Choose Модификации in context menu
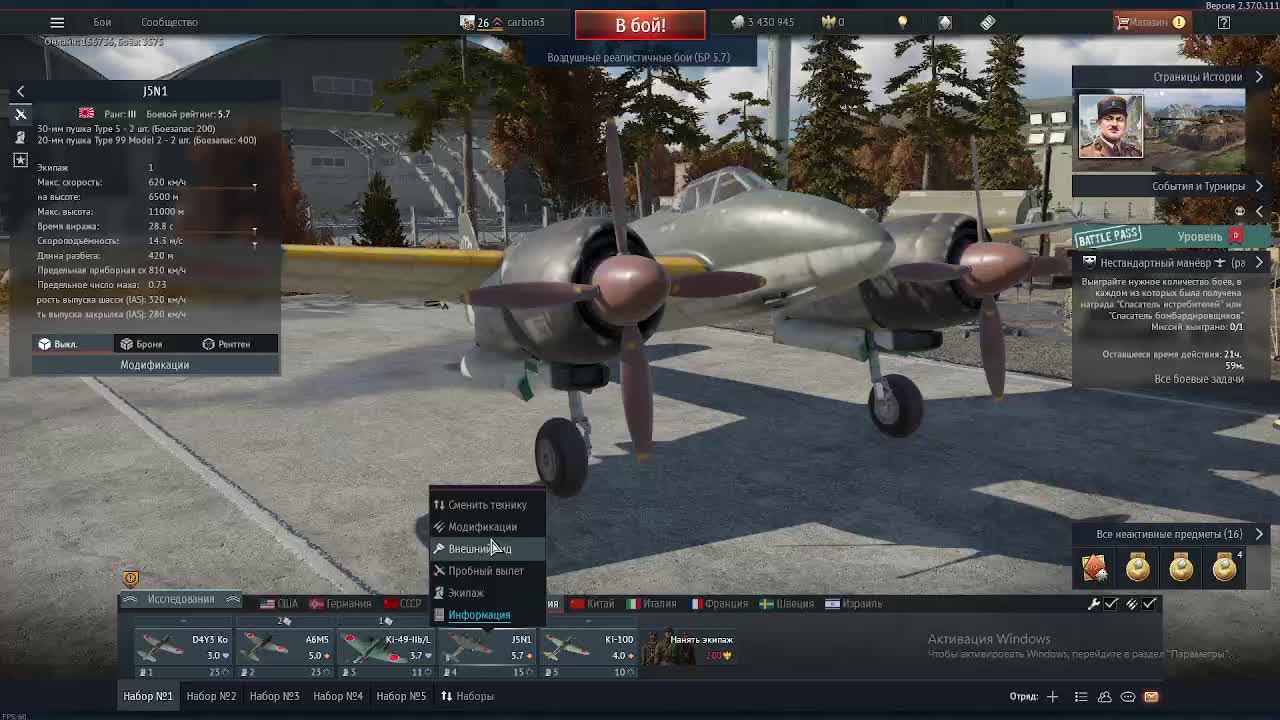Image resolution: width=1280 pixels, height=720 pixels. click(488, 527)
